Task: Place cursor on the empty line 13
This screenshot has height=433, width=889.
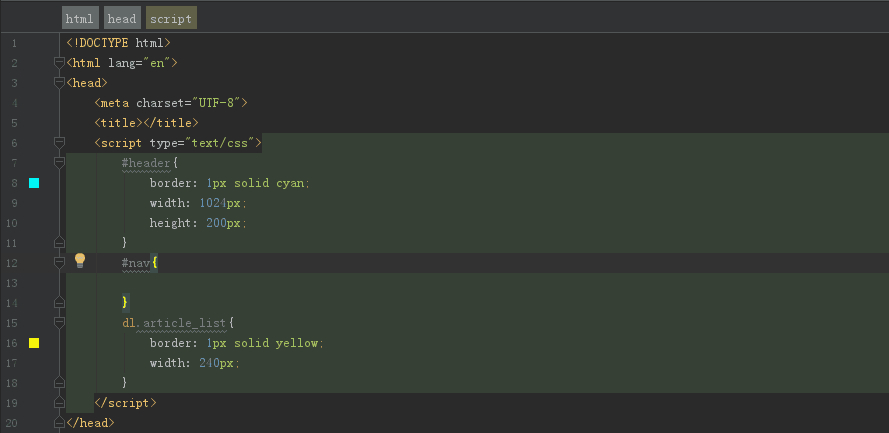Action: click(300, 283)
